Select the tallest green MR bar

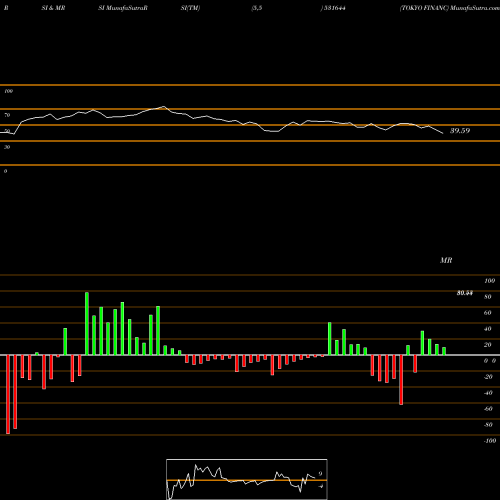87,323
